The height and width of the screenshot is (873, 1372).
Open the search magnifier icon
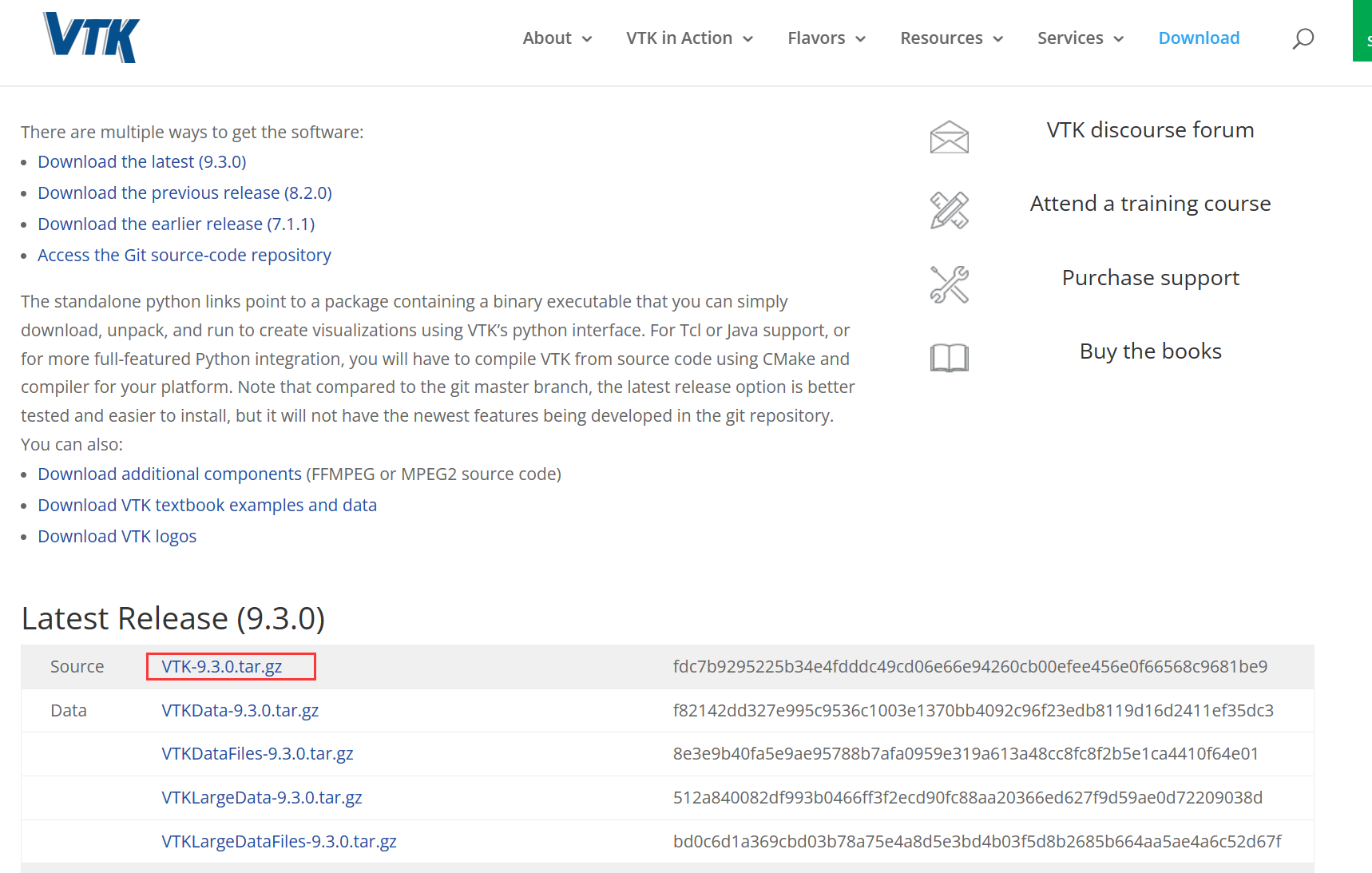pyautogui.click(x=1303, y=38)
